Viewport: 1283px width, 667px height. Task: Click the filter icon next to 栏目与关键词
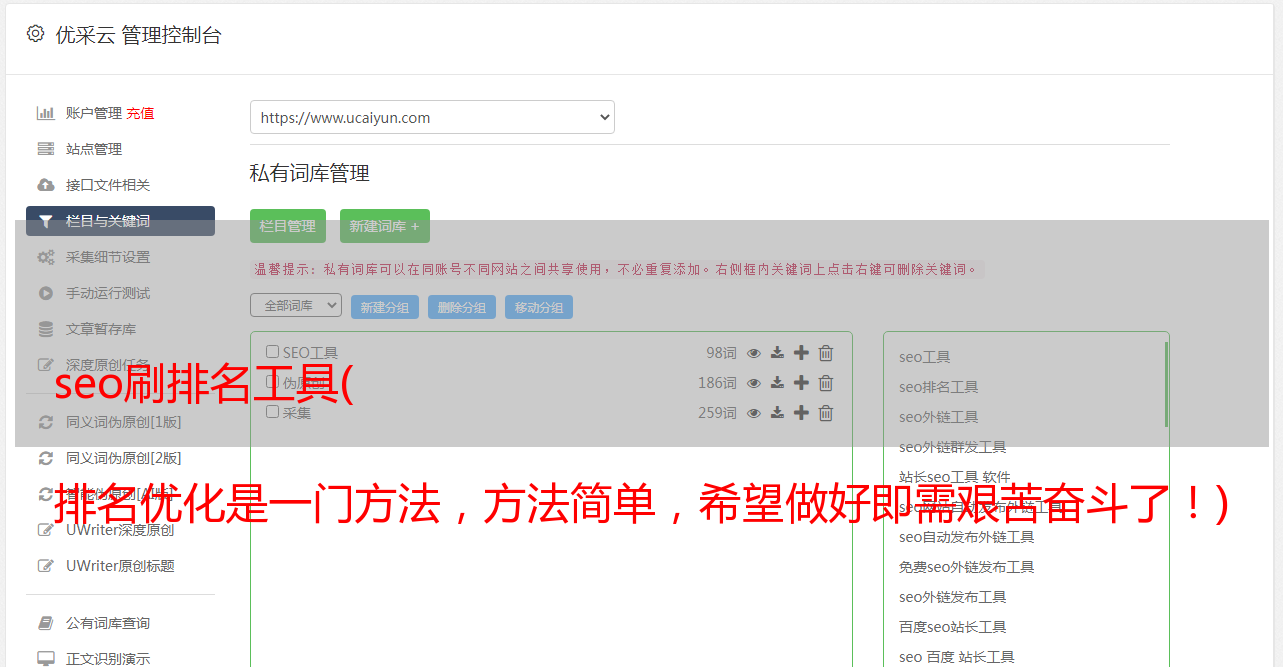click(46, 221)
